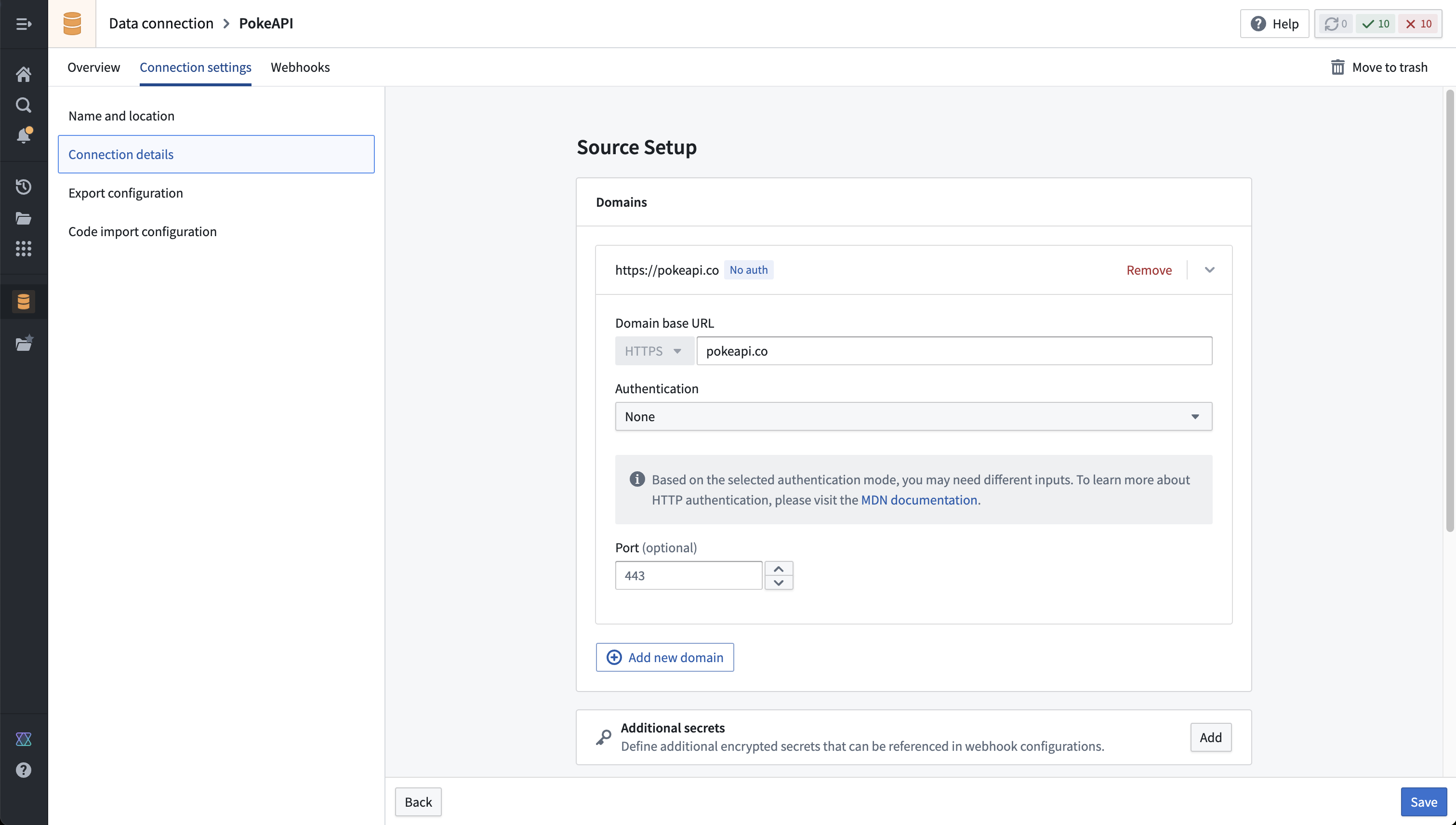This screenshot has width=1456, height=825.
Task: Open the Authentication None dropdown
Action: pos(913,417)
